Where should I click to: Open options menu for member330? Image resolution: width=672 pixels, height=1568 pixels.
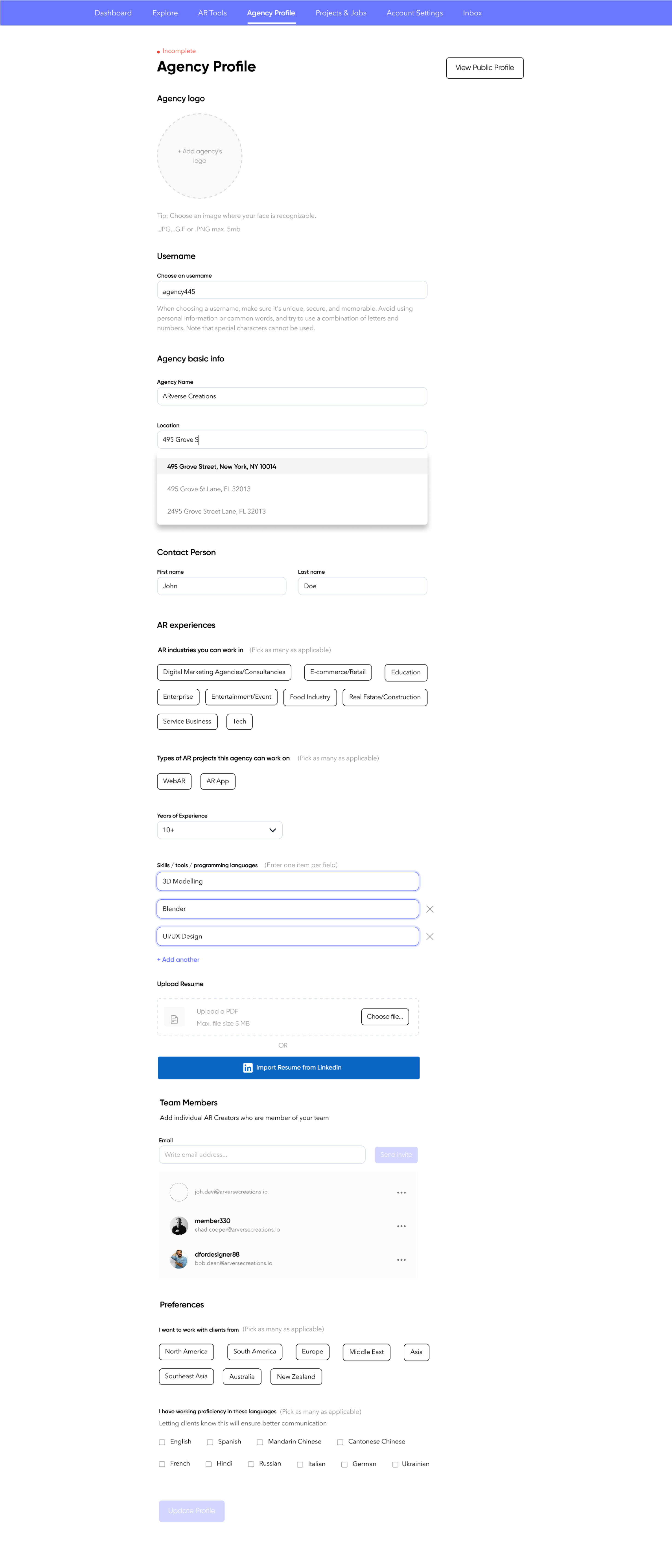(x=401, y=1226)
